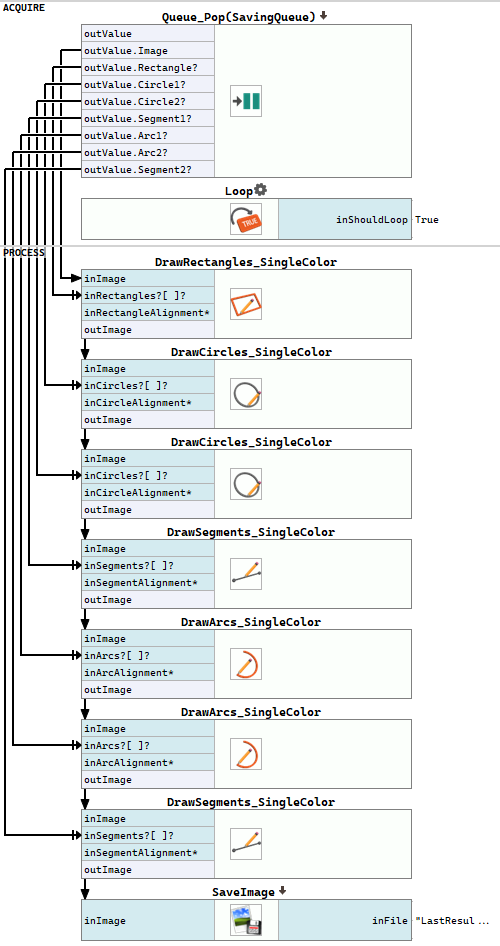The image size is (500, 946).
Task: Click the Queue_Pop filter's queue icon
Action: (x=245, y=101)
